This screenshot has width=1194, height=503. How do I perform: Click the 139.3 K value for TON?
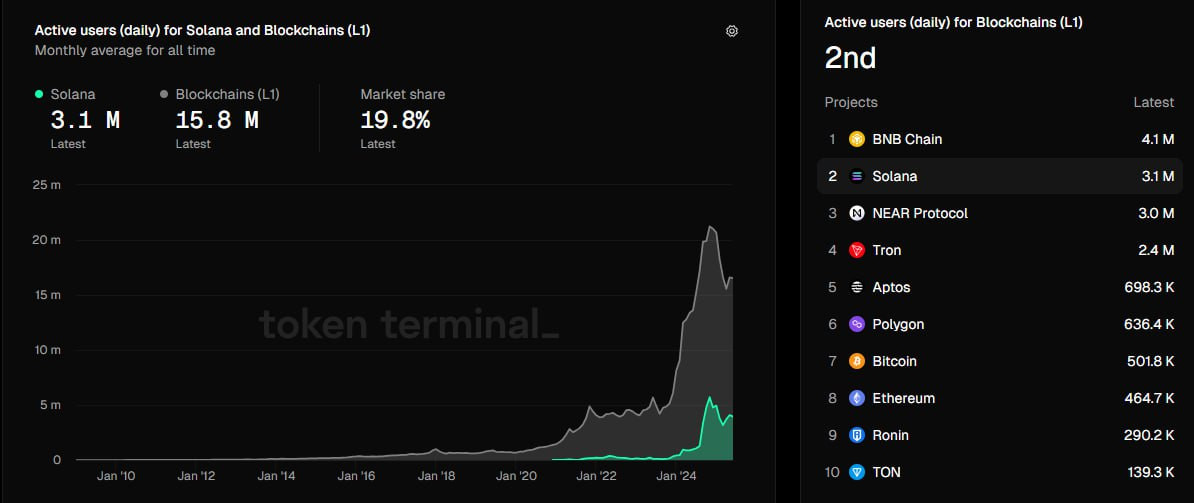click(1151, 473)
